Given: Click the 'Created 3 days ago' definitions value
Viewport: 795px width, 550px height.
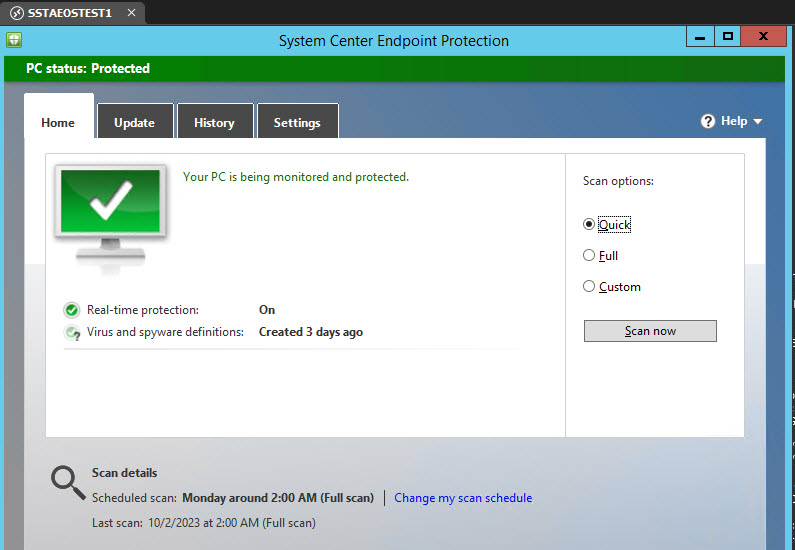Looking at the screenshot, I should [311, 332].
